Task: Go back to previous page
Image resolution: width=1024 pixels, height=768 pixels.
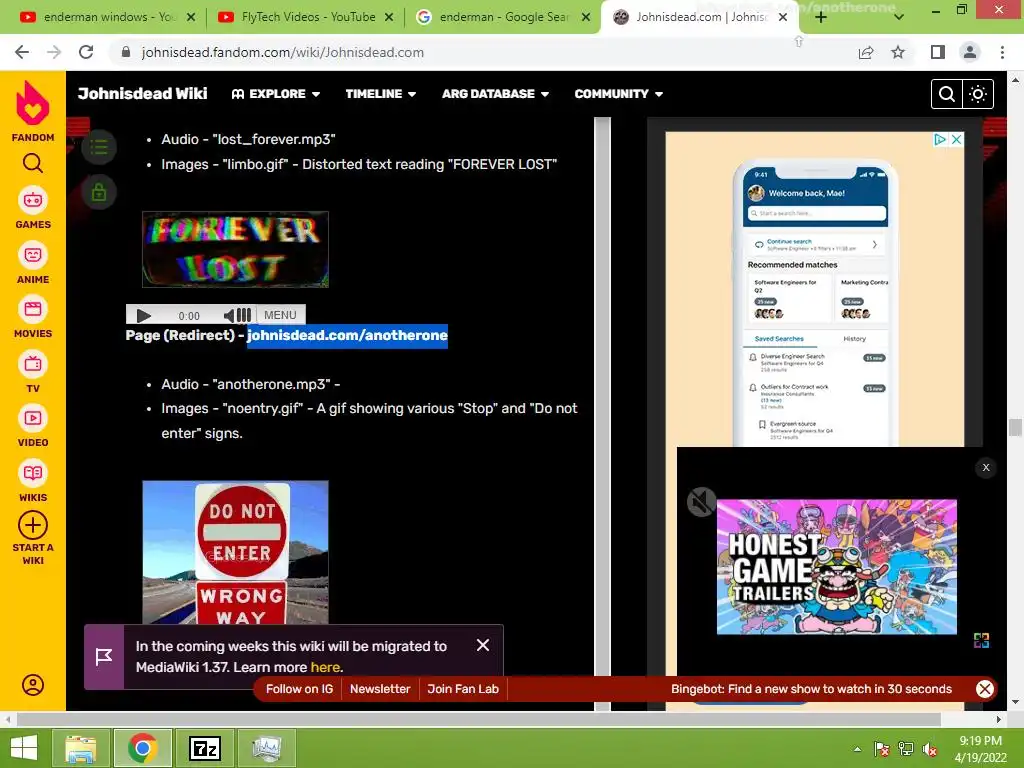Action: tap(22, 52)
